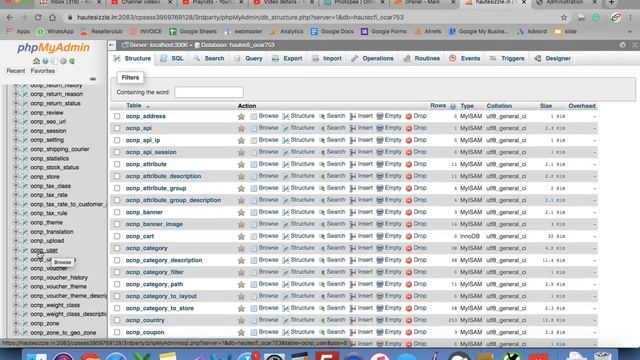Sort by Table column header

pyautogui.click(x=134, y=106)
